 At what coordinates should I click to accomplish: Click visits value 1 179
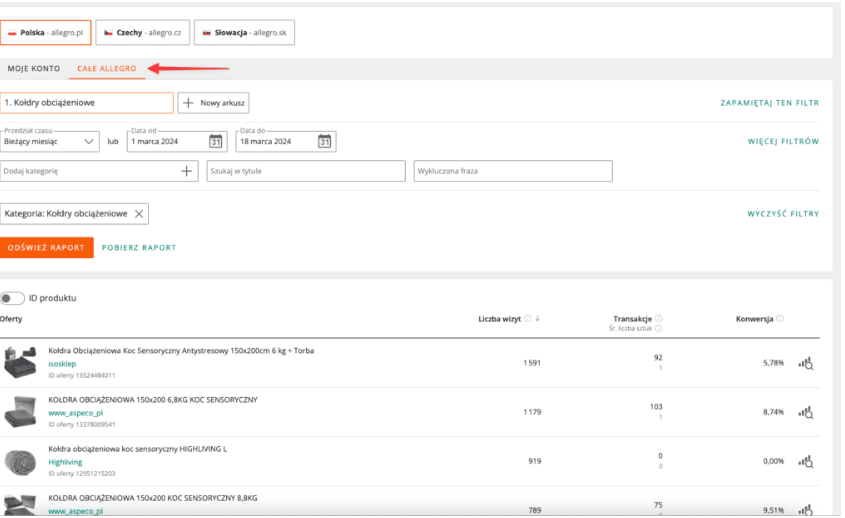[532, 412]
